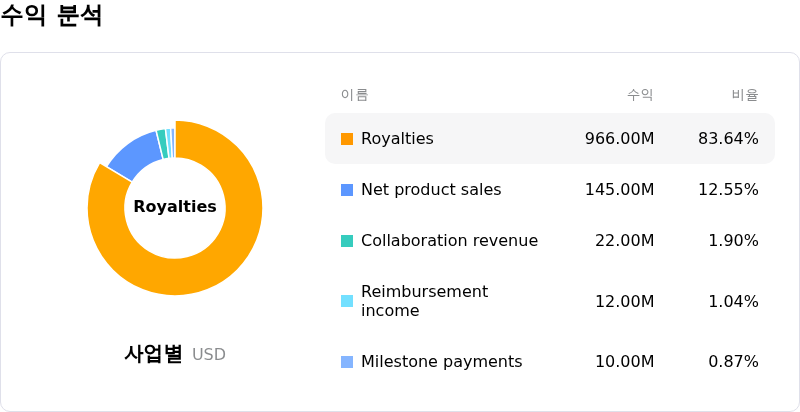Image resolution: width=800 pixels, height=412 pixels.
Task: Click the teal donut chart sliver
Action: pyautogui.click(x=162, y=143)
